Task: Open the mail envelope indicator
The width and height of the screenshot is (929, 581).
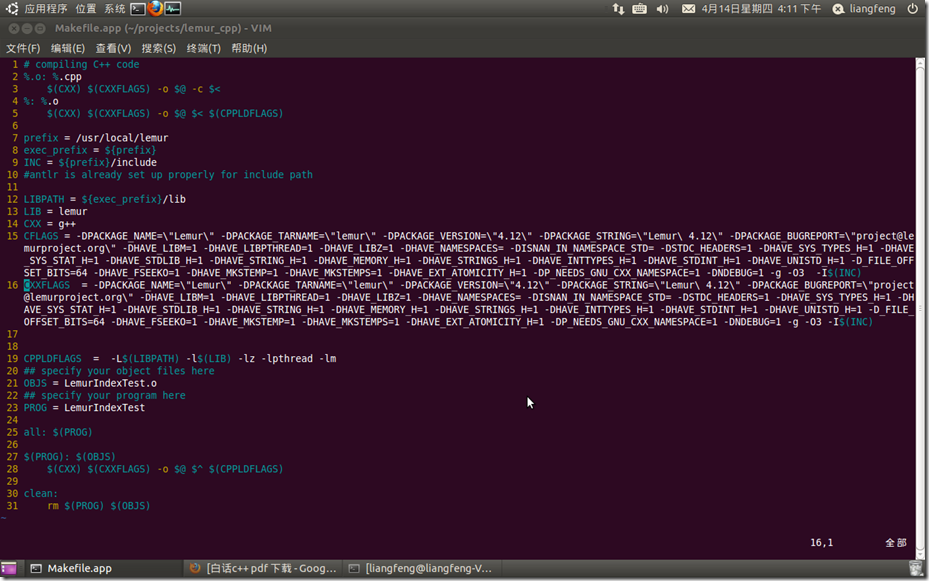Action: [x=688, y=9]
